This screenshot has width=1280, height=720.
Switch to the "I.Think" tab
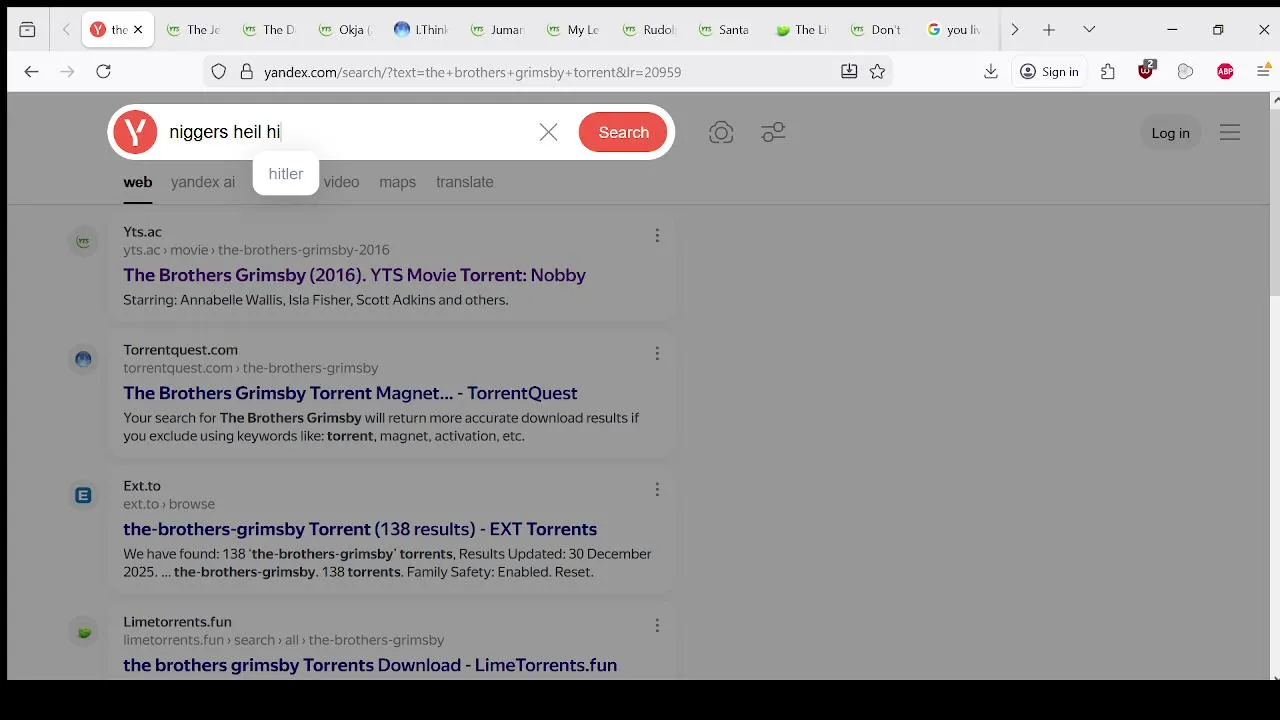click(x=422, y=30)
